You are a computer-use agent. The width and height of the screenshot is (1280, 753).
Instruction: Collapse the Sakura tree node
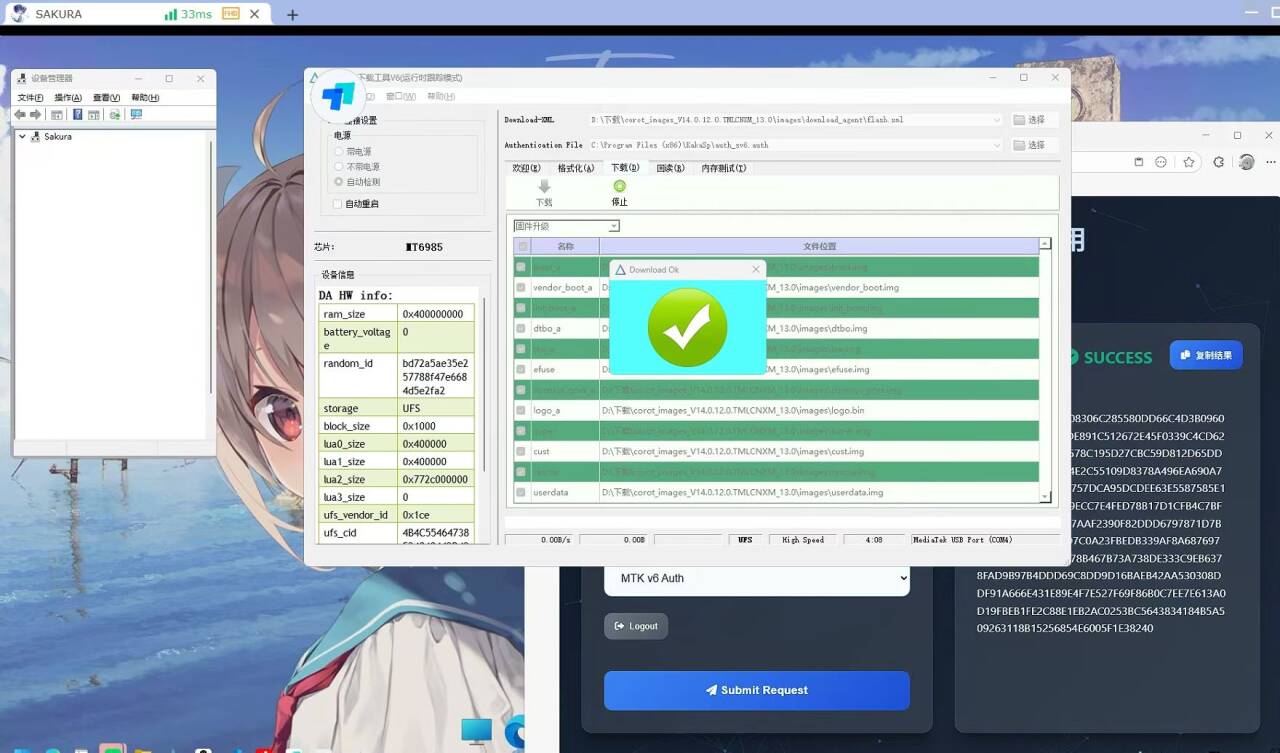point(23,137)
